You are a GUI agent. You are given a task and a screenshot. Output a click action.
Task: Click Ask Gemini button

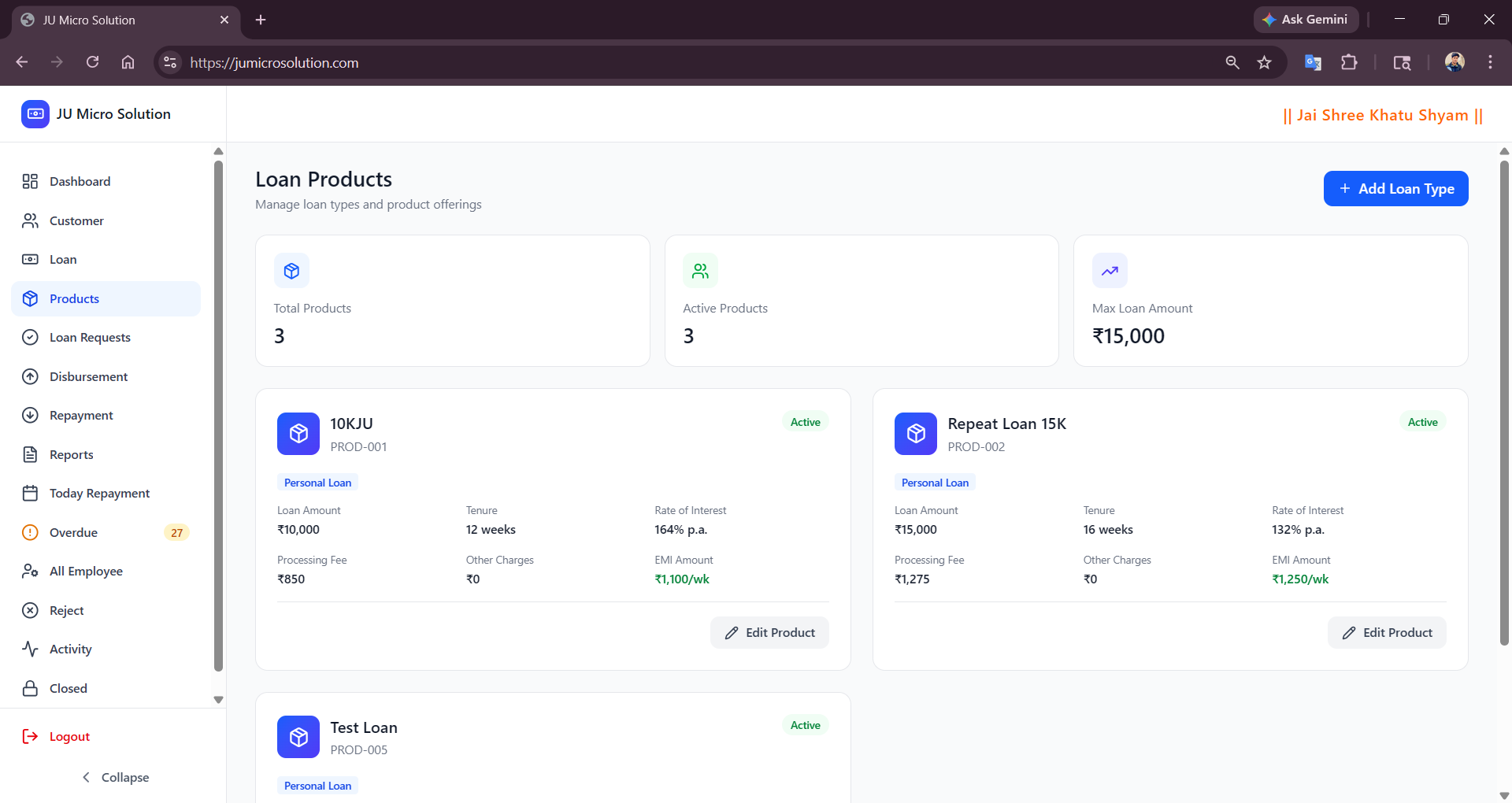tap(1306, 20)
